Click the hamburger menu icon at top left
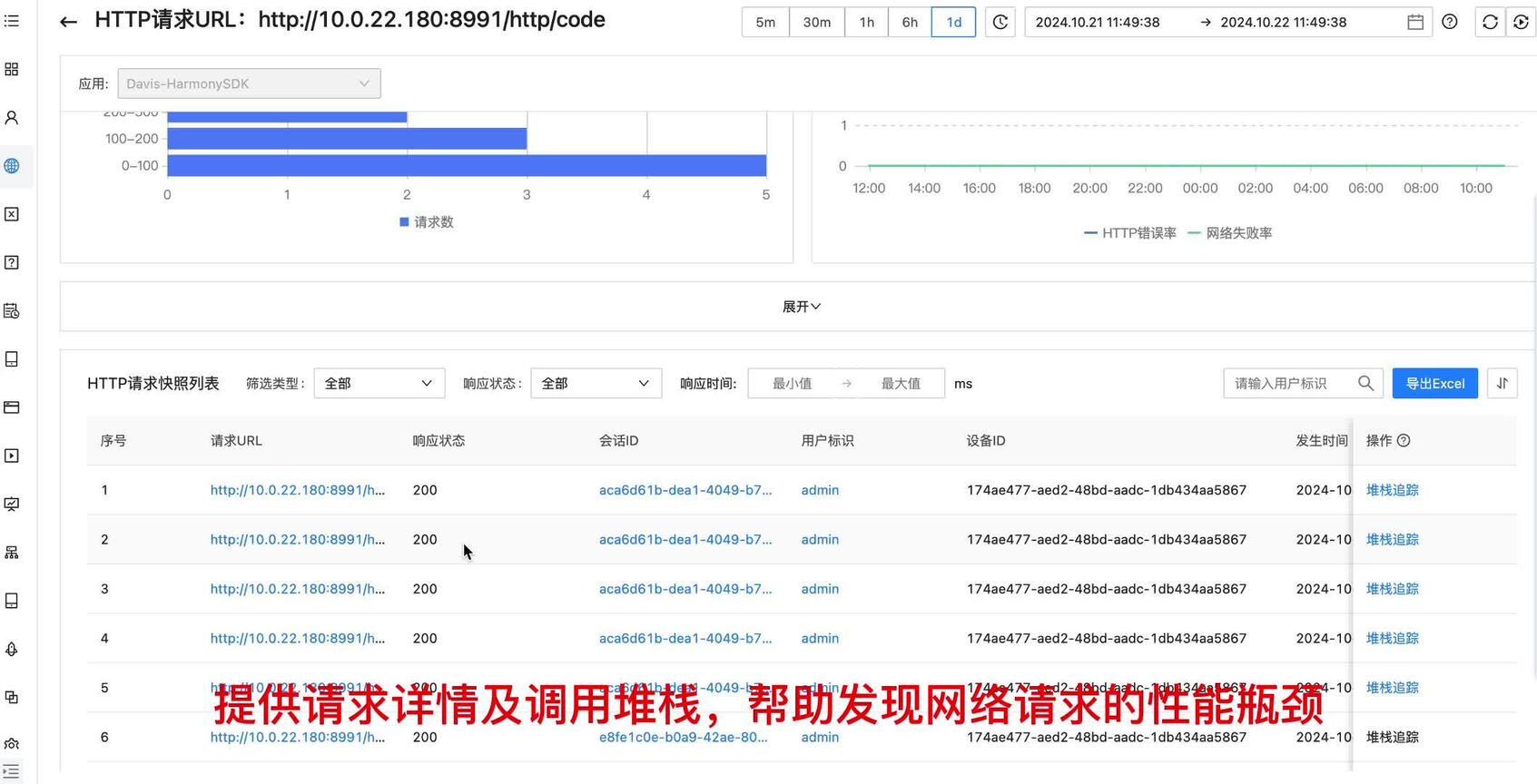The width and height of the screenshot is (1537, 784). pos(12,20)
